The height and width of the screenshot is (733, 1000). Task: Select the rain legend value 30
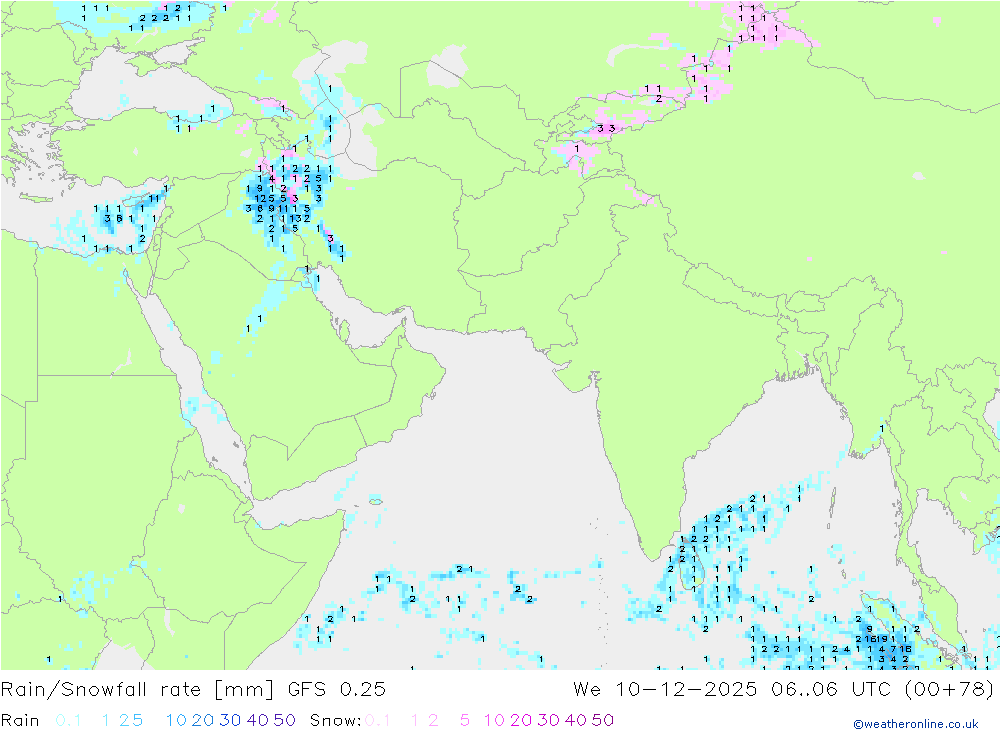point(230,720)
